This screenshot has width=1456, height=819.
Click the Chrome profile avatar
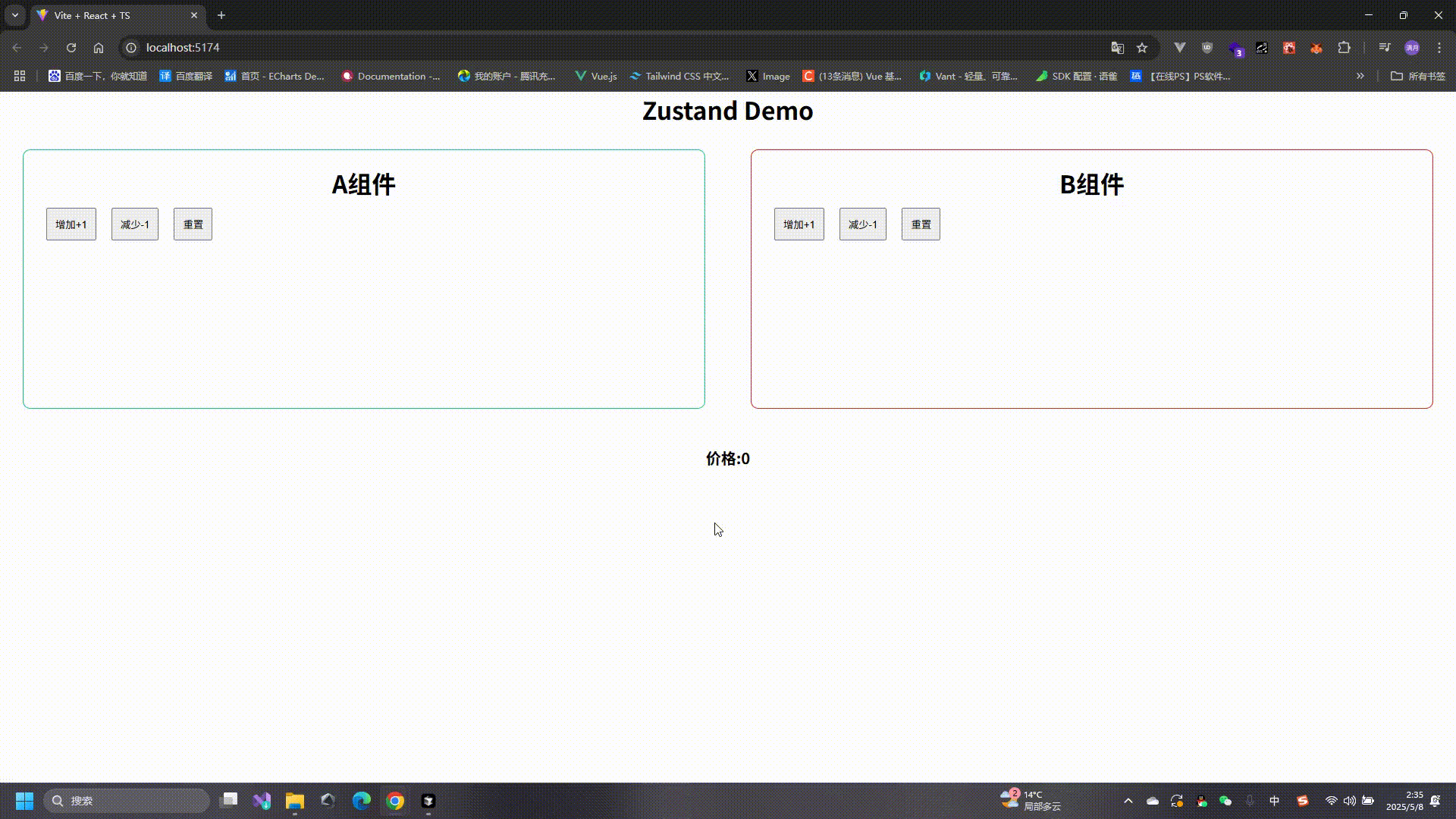(x=1413, y=47)
